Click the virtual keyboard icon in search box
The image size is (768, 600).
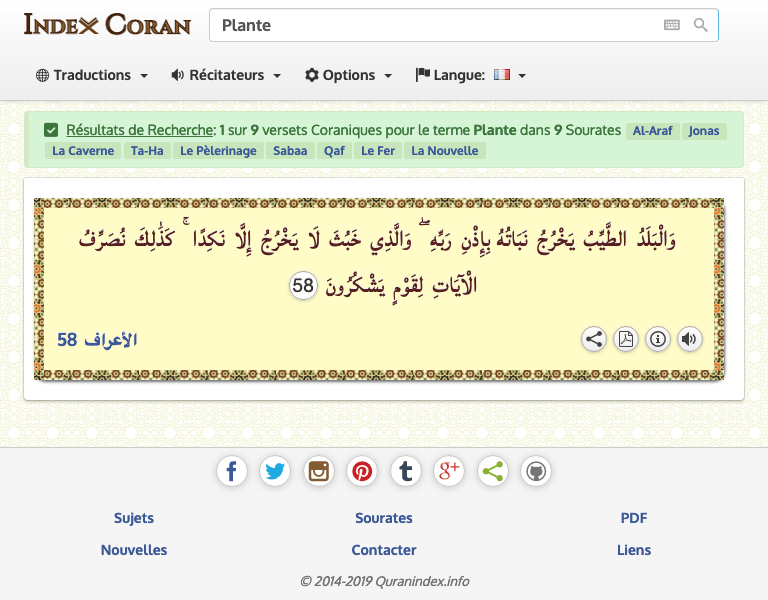click(x=671, y=25)
